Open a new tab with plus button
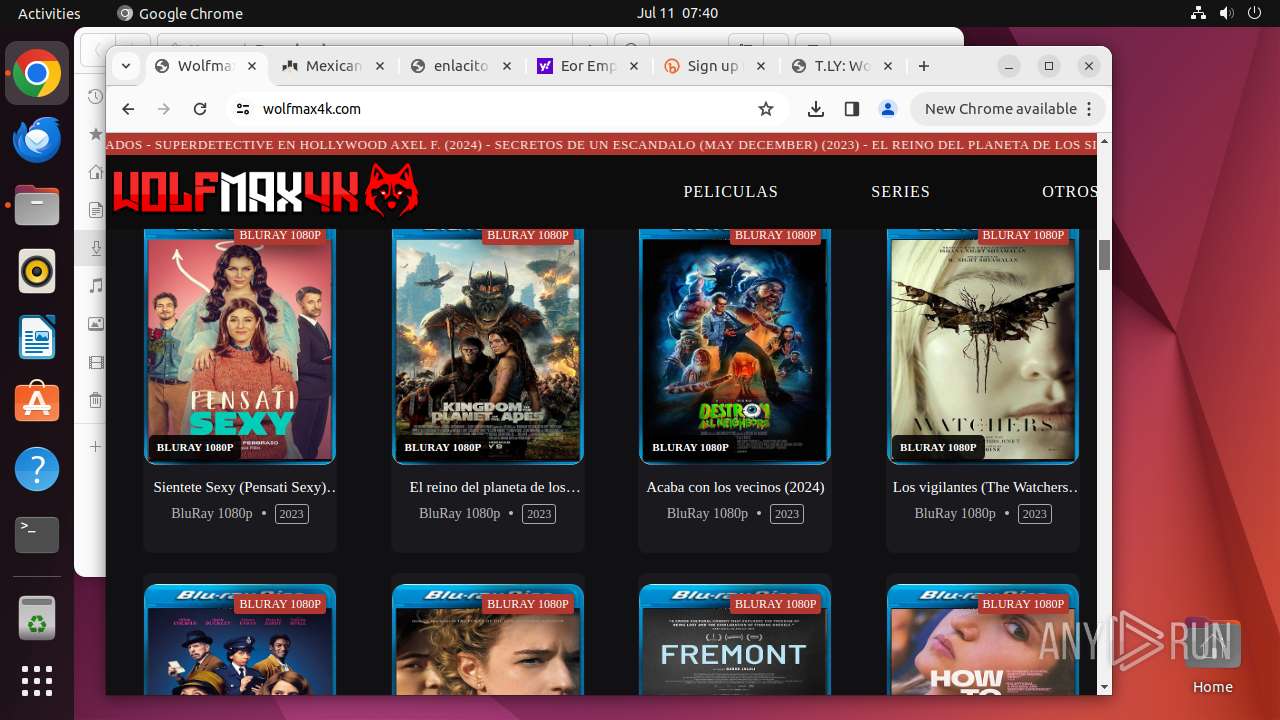Viewport: 1280px width, 720px height. tap(924, 66)
